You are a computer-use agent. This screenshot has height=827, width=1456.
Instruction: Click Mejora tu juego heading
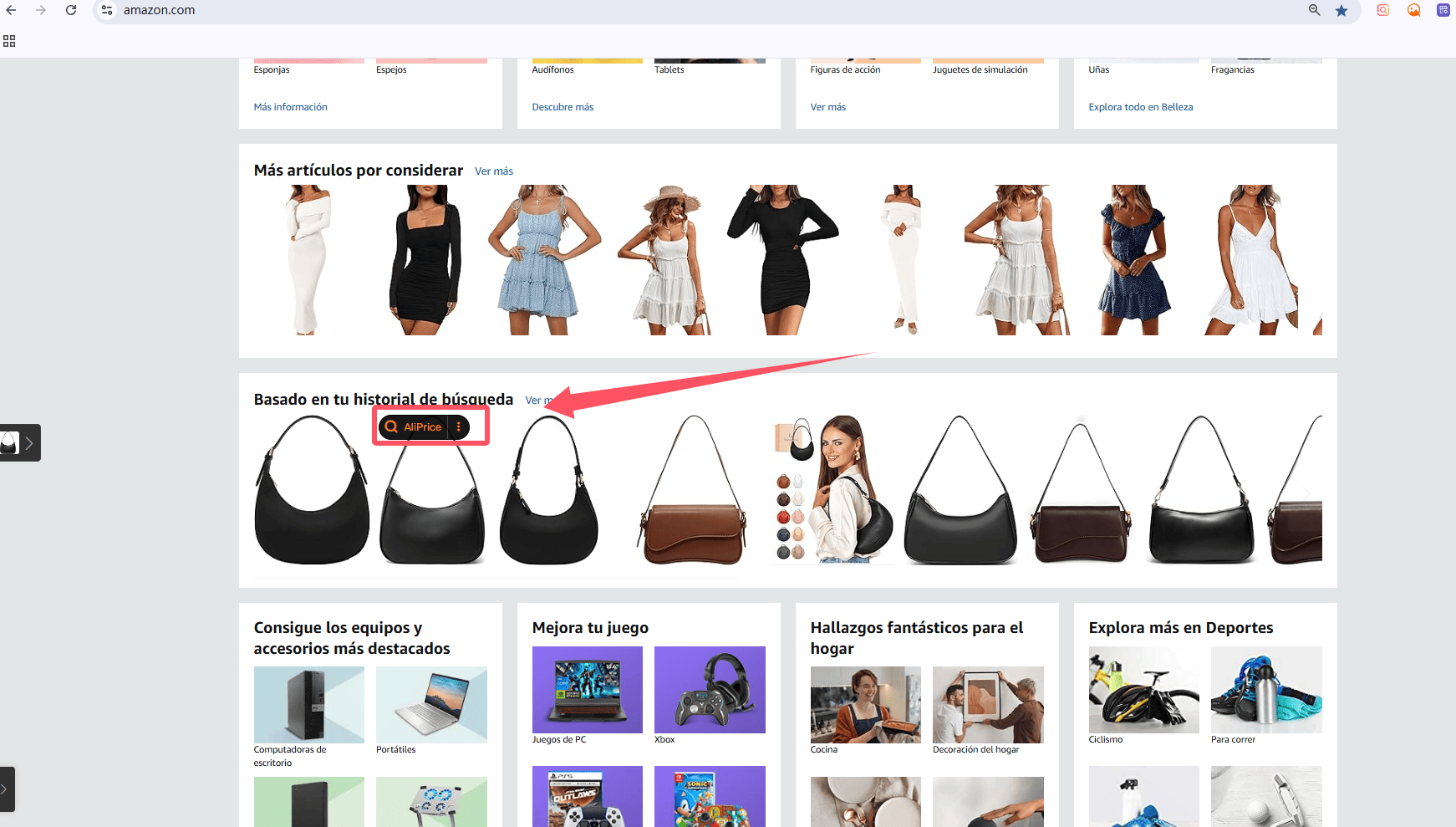(x=590, y=628)
